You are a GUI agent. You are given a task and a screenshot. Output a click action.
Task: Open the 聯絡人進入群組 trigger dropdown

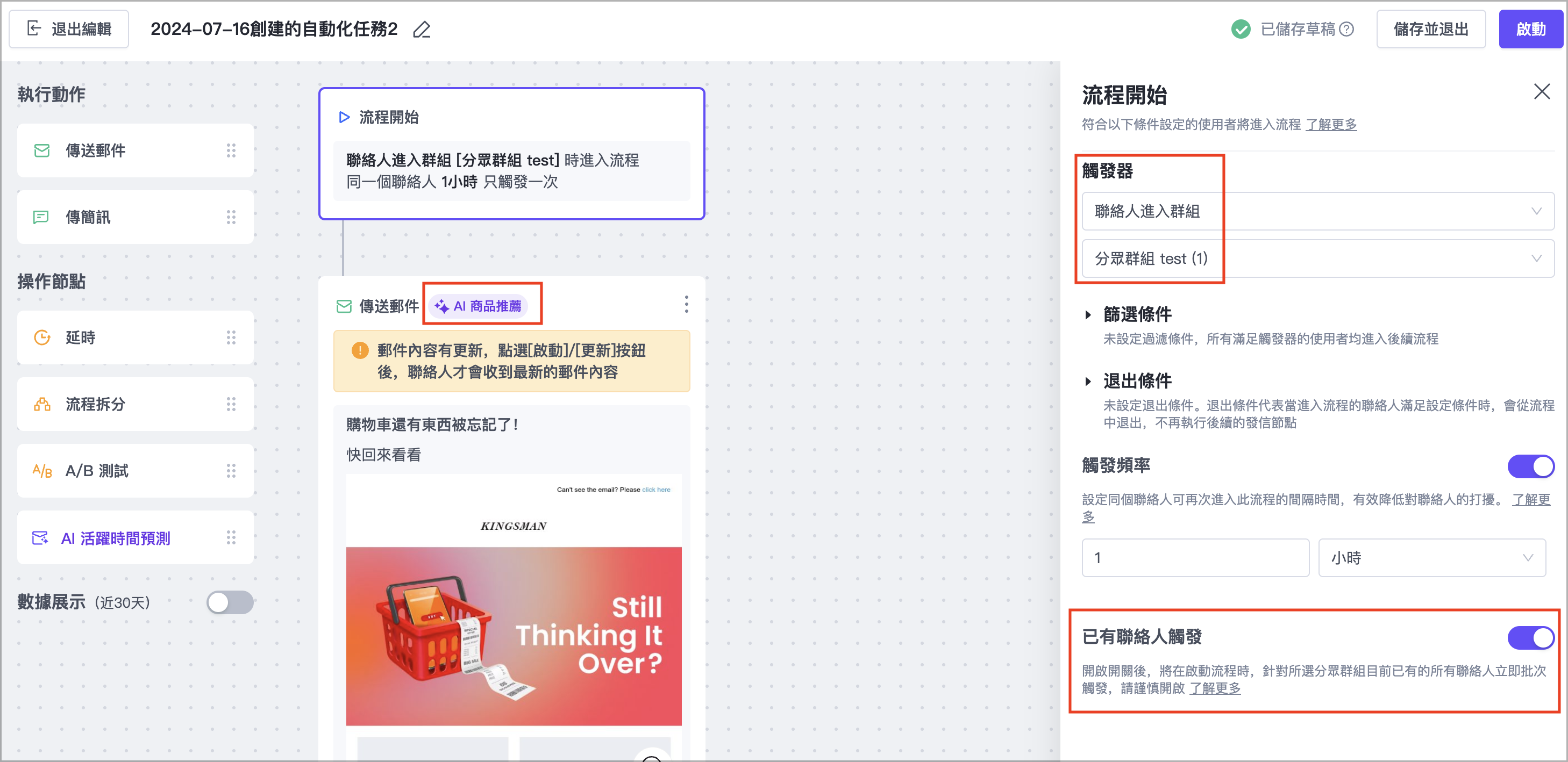pos(1317,211)
